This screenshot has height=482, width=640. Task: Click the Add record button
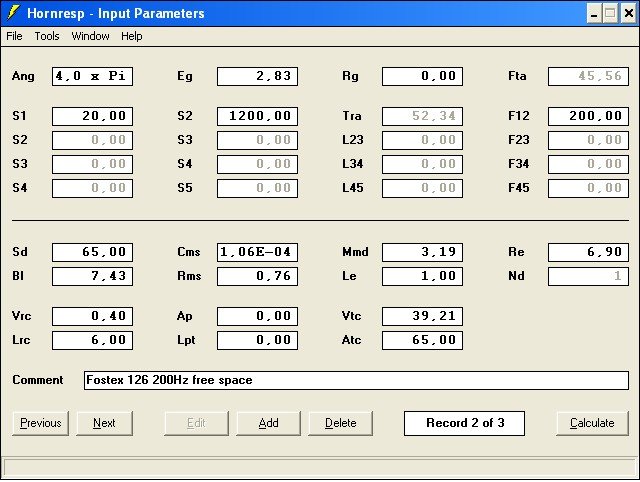click(x=268, y=423)
